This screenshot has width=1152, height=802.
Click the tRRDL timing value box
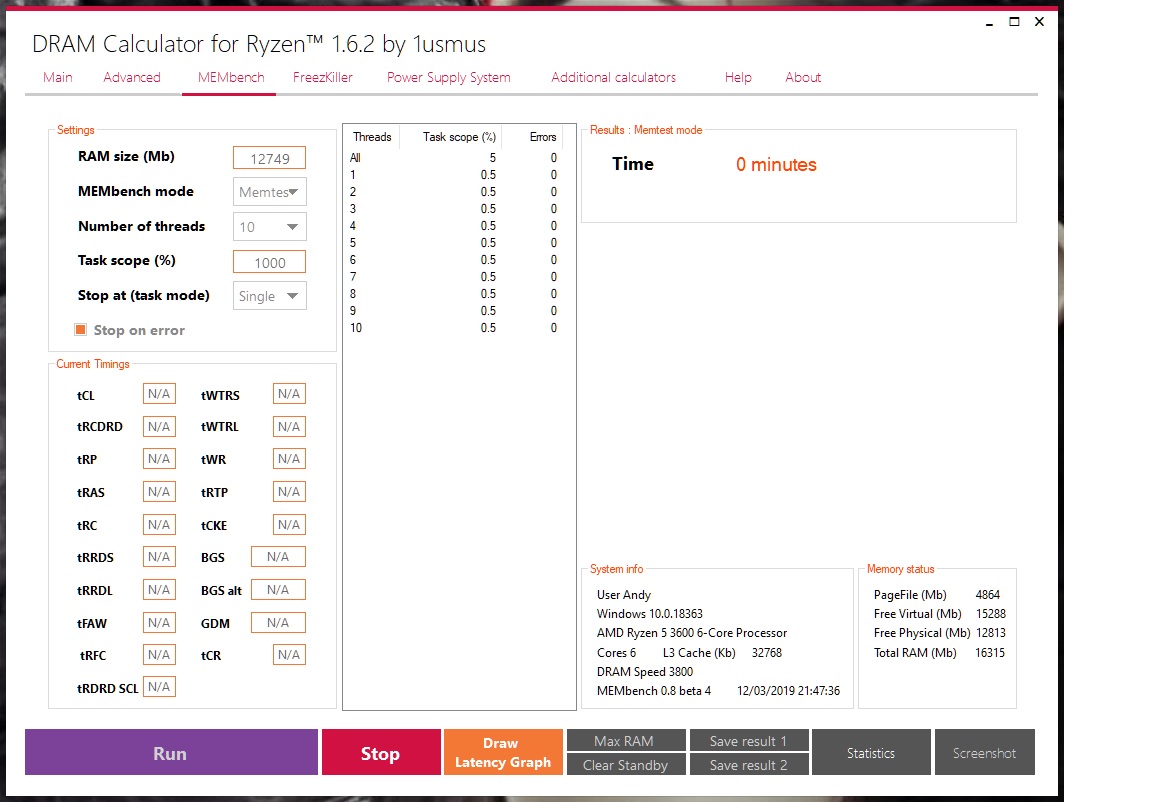(159, 590)
